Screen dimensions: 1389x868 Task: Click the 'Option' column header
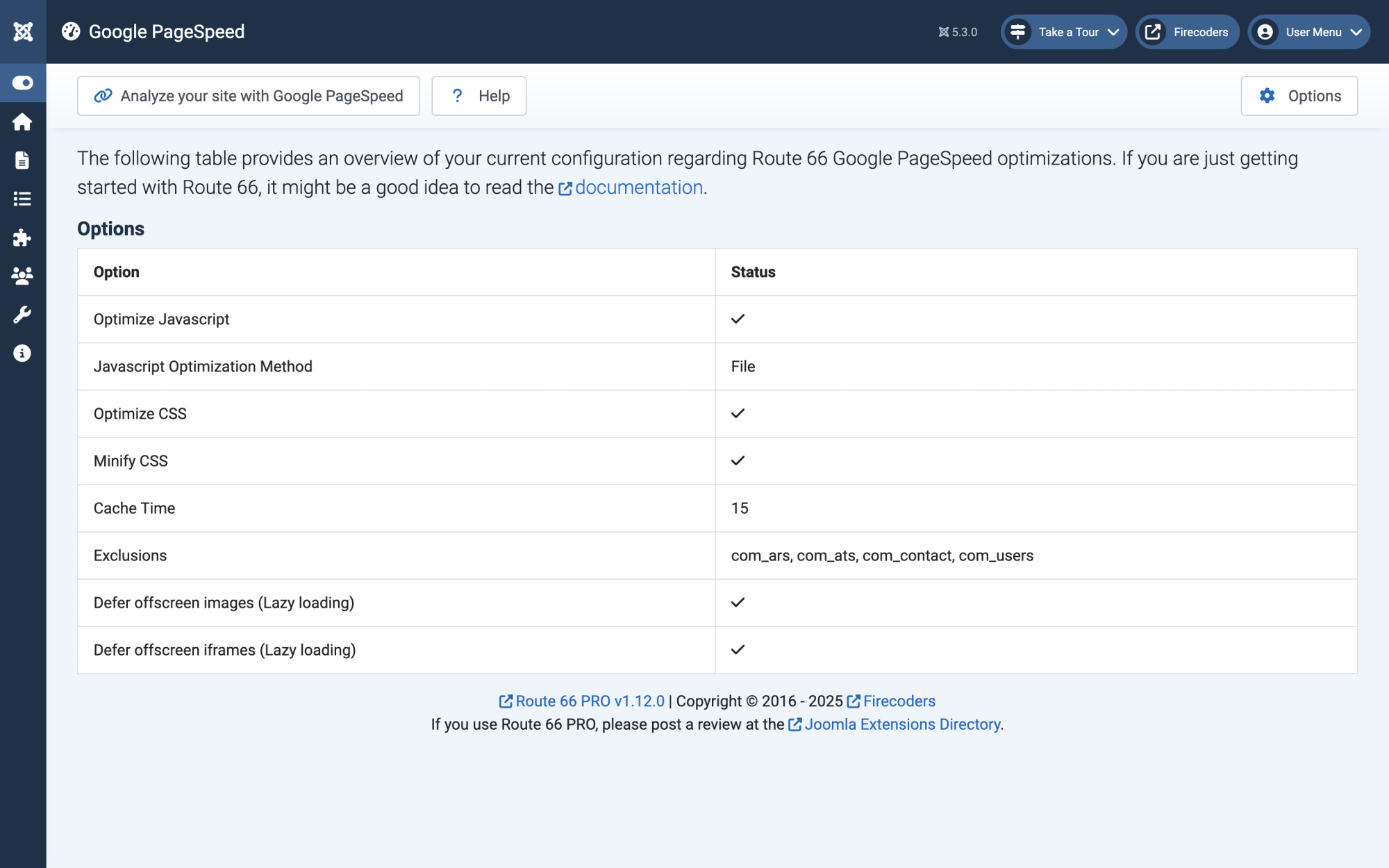coord(117,272)
